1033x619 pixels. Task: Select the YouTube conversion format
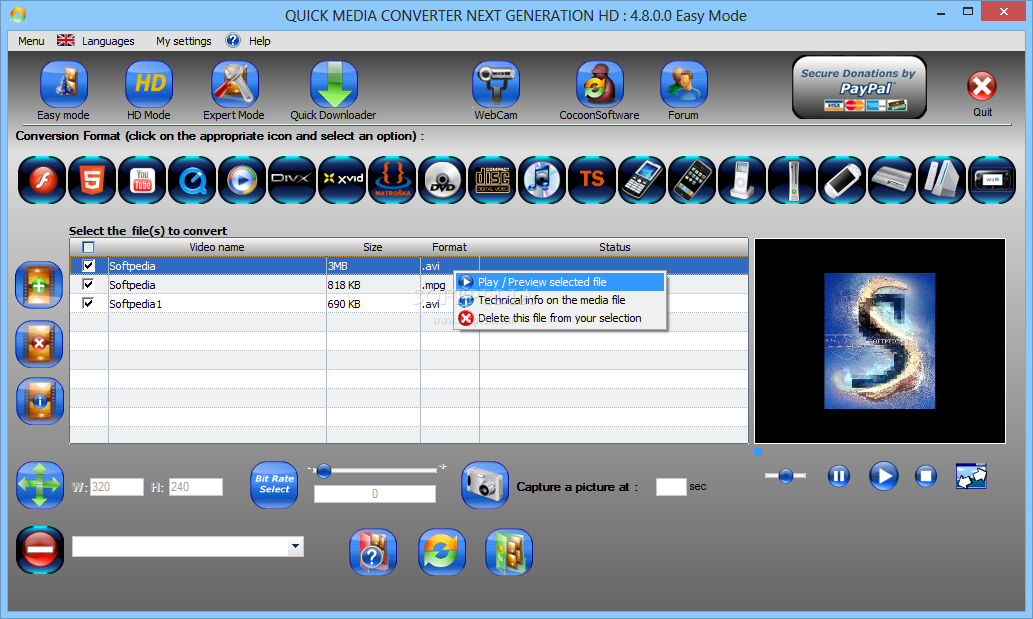142,180
